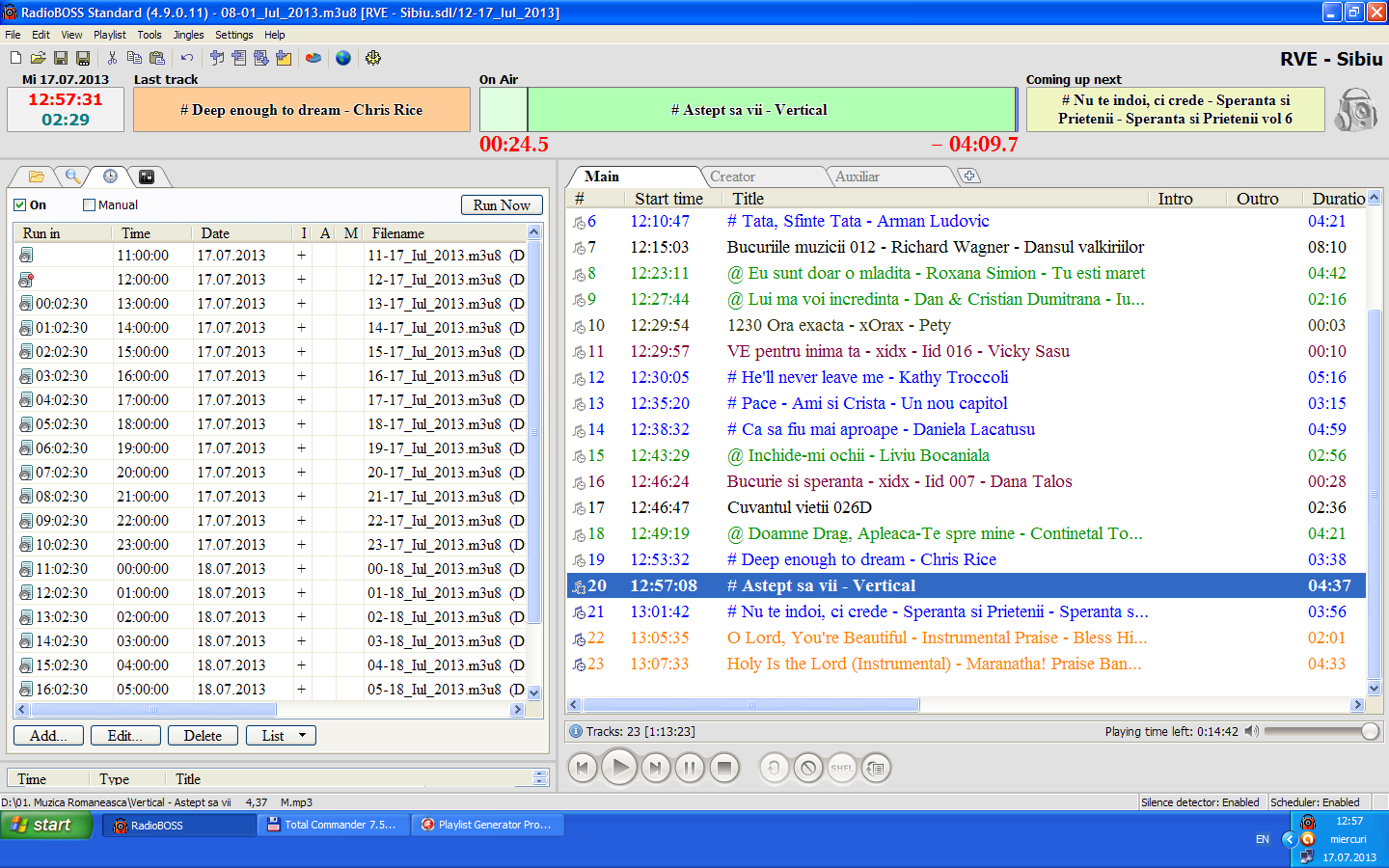The height and width of the screenshot is (868, 1389).
Task: Add a folder with the folder-plus icon
Action: pos(284,59)
